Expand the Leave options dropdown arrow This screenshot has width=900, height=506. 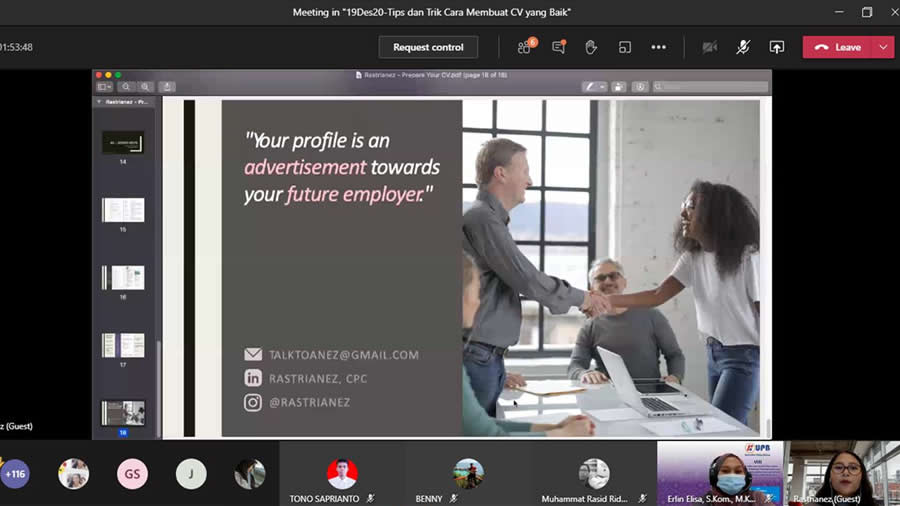(x=883, y=47)
